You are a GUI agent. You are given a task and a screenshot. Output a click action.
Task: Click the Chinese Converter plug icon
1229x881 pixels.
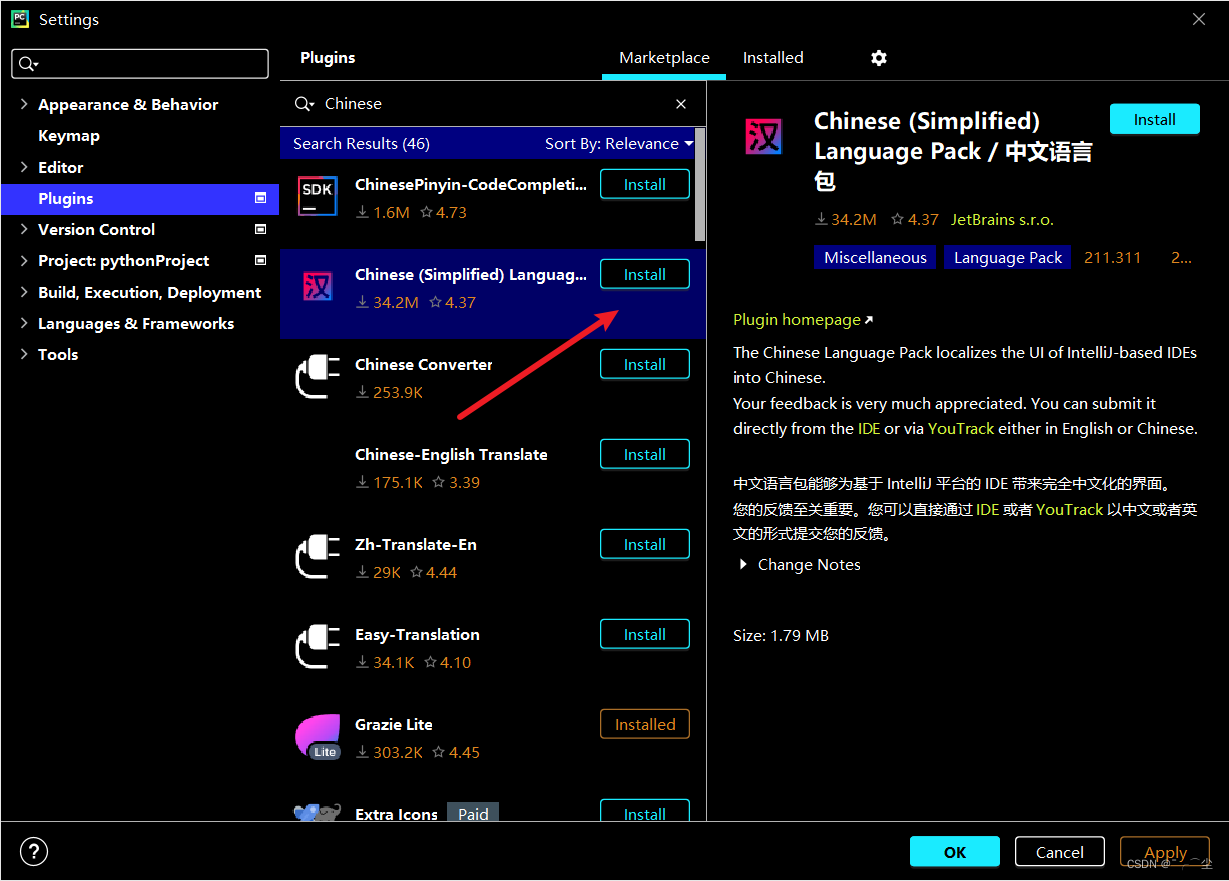[x=317, y=377]
